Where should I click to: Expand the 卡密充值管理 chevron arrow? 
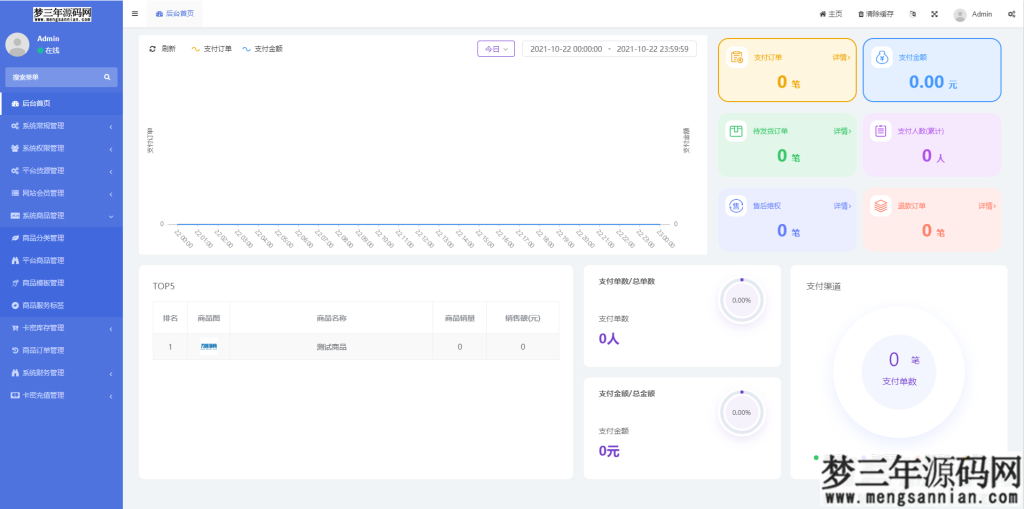point(111,395)
